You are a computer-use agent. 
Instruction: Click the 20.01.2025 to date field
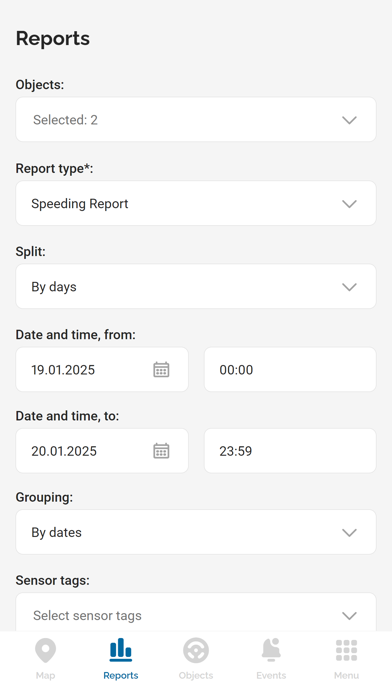(x=102, y=451)
